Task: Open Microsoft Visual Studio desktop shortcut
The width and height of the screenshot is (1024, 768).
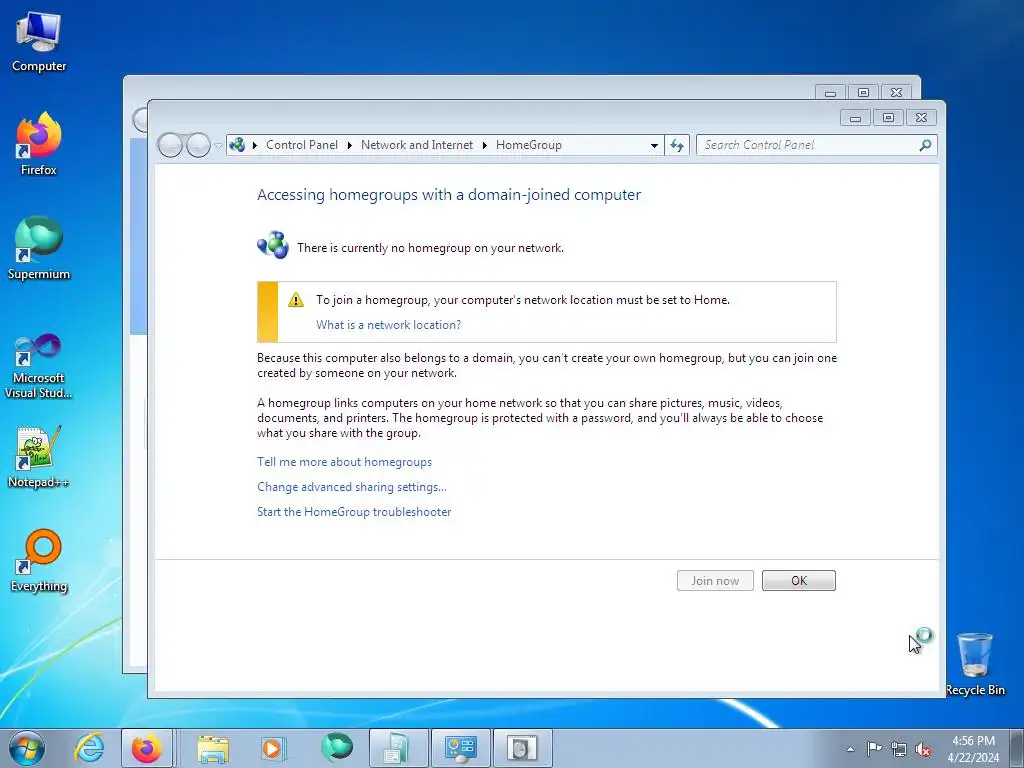Action: (39, 366)
